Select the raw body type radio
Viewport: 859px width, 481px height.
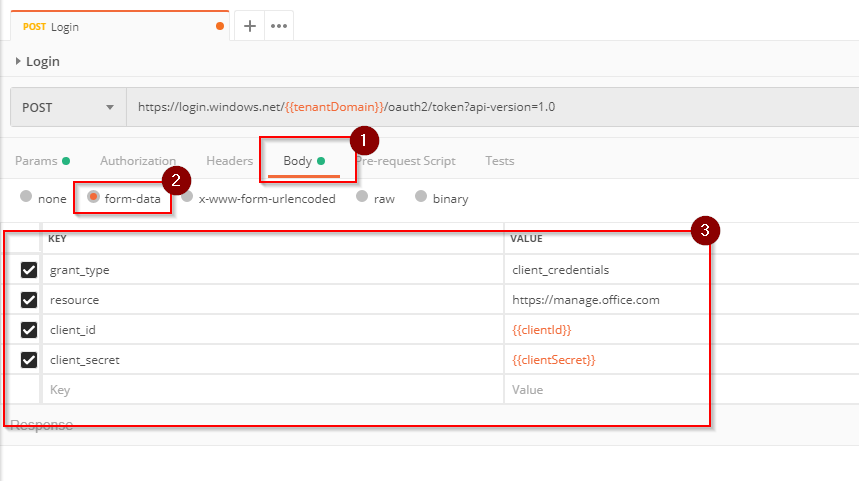pyautogui.click(x=362, y=196)
